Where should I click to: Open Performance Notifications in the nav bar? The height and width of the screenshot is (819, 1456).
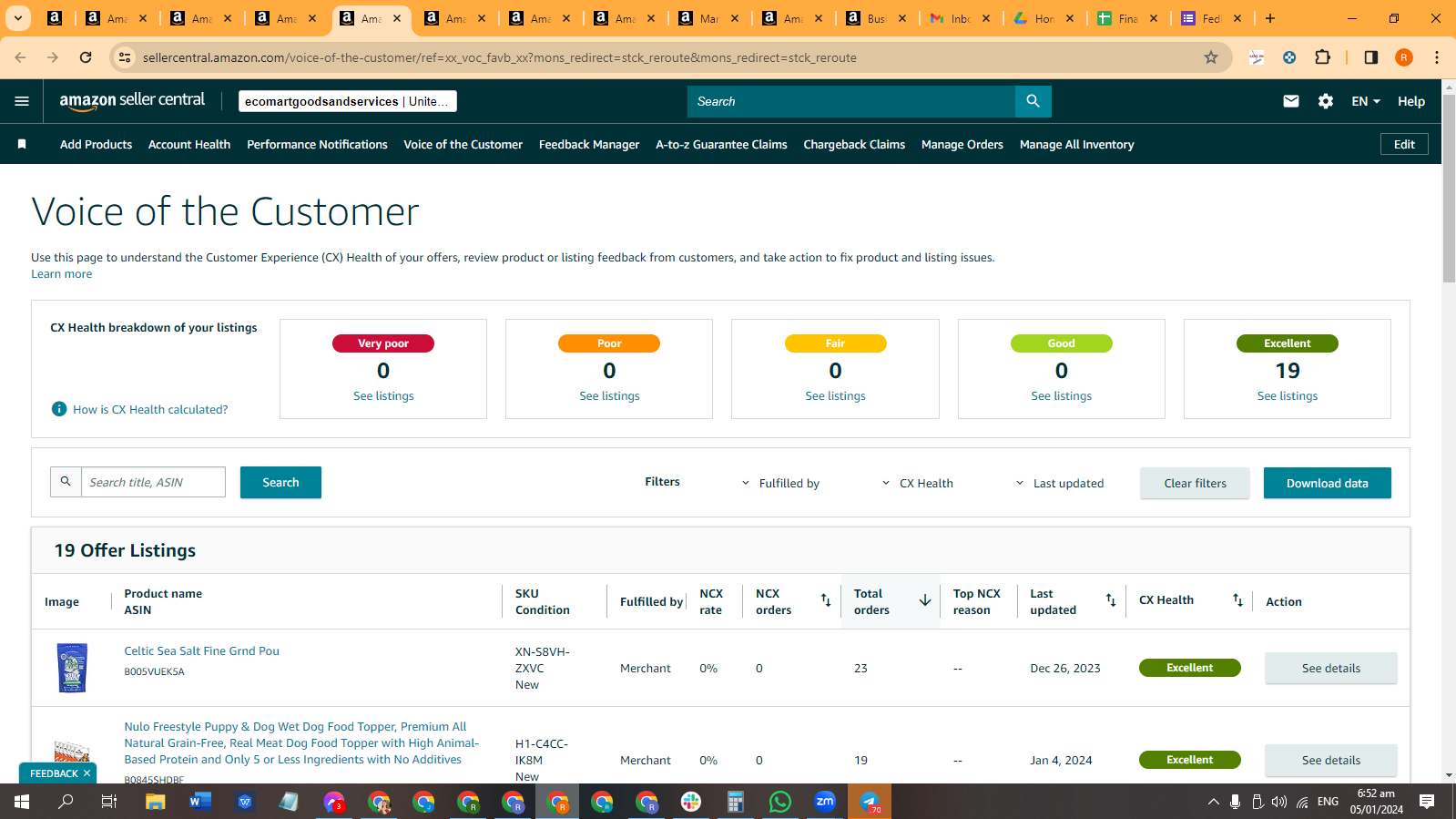point(317,144)
